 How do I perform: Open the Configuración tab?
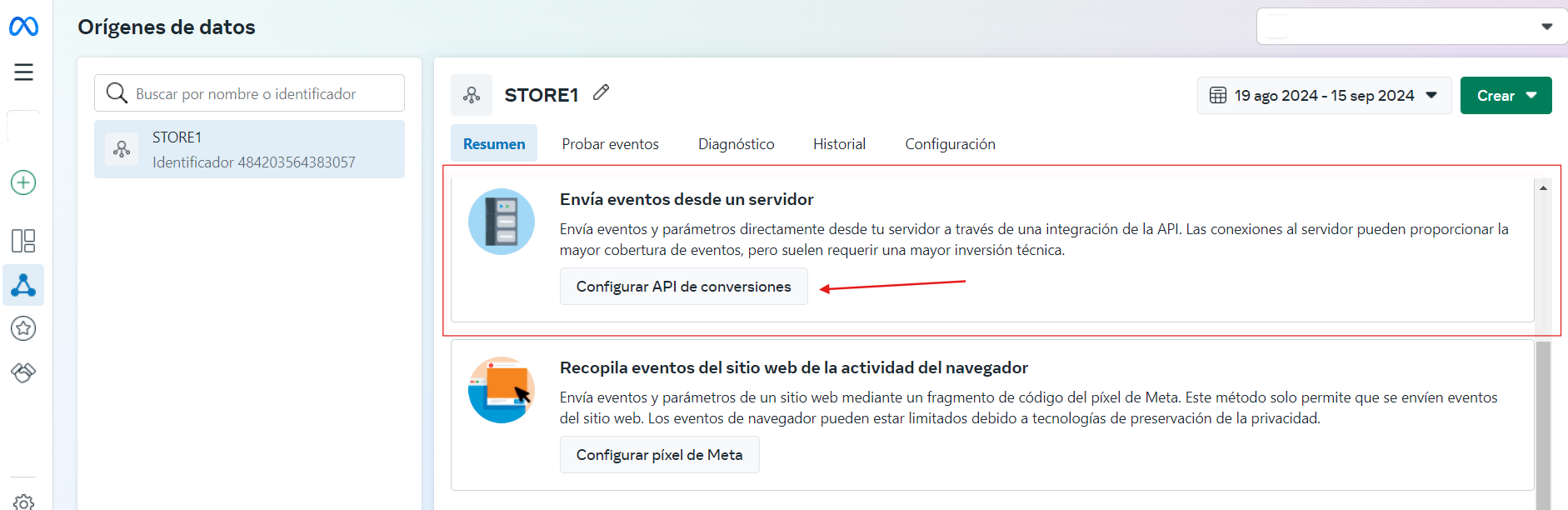[x=951, y=144]
